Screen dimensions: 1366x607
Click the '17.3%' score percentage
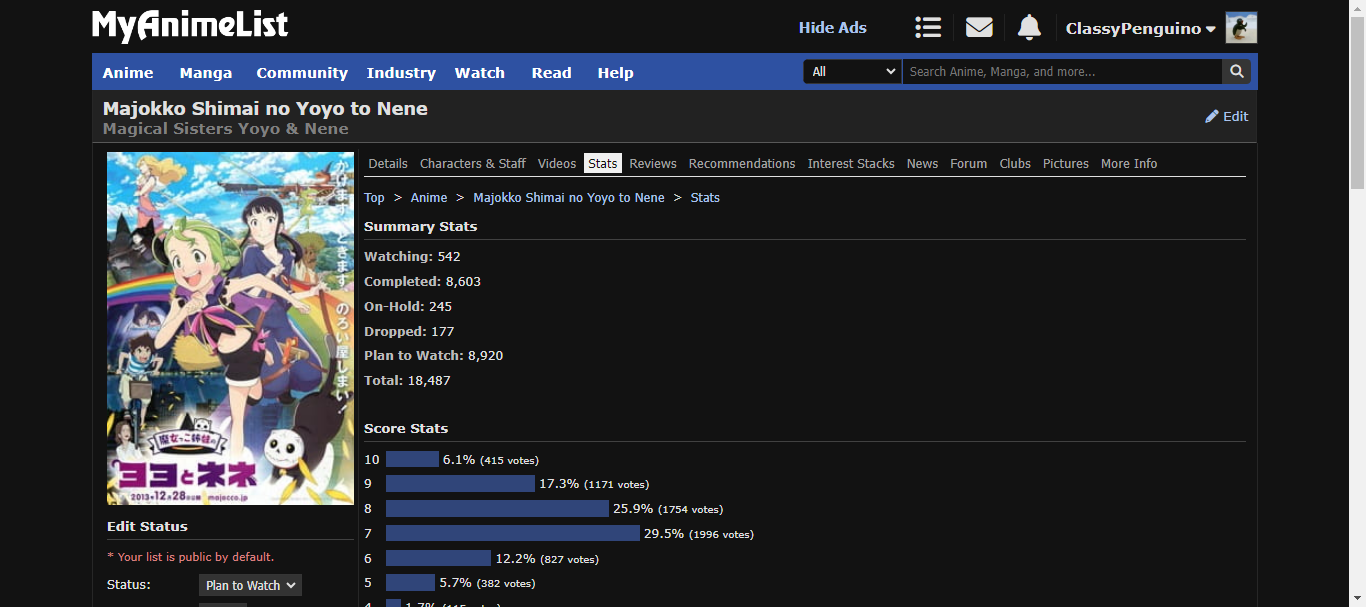coord(559,484)
